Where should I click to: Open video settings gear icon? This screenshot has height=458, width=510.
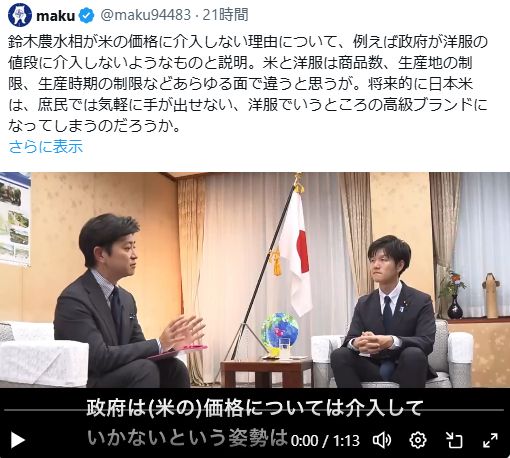click(x=418, y=440)
